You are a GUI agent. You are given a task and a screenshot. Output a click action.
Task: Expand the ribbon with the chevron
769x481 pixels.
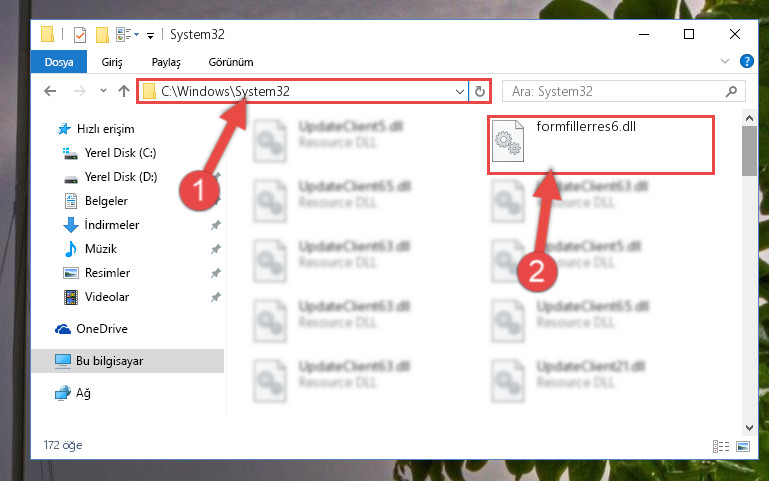tap(724, 61)
